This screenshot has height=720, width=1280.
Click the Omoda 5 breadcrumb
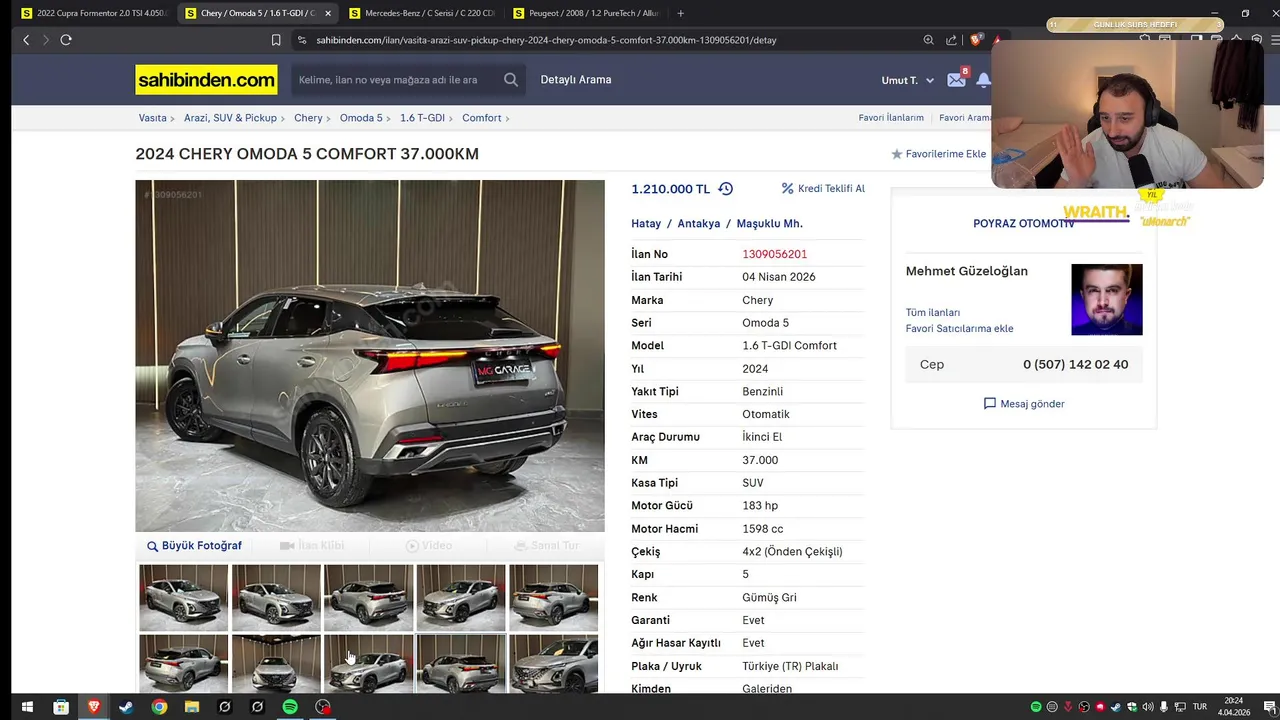(361, 118)
